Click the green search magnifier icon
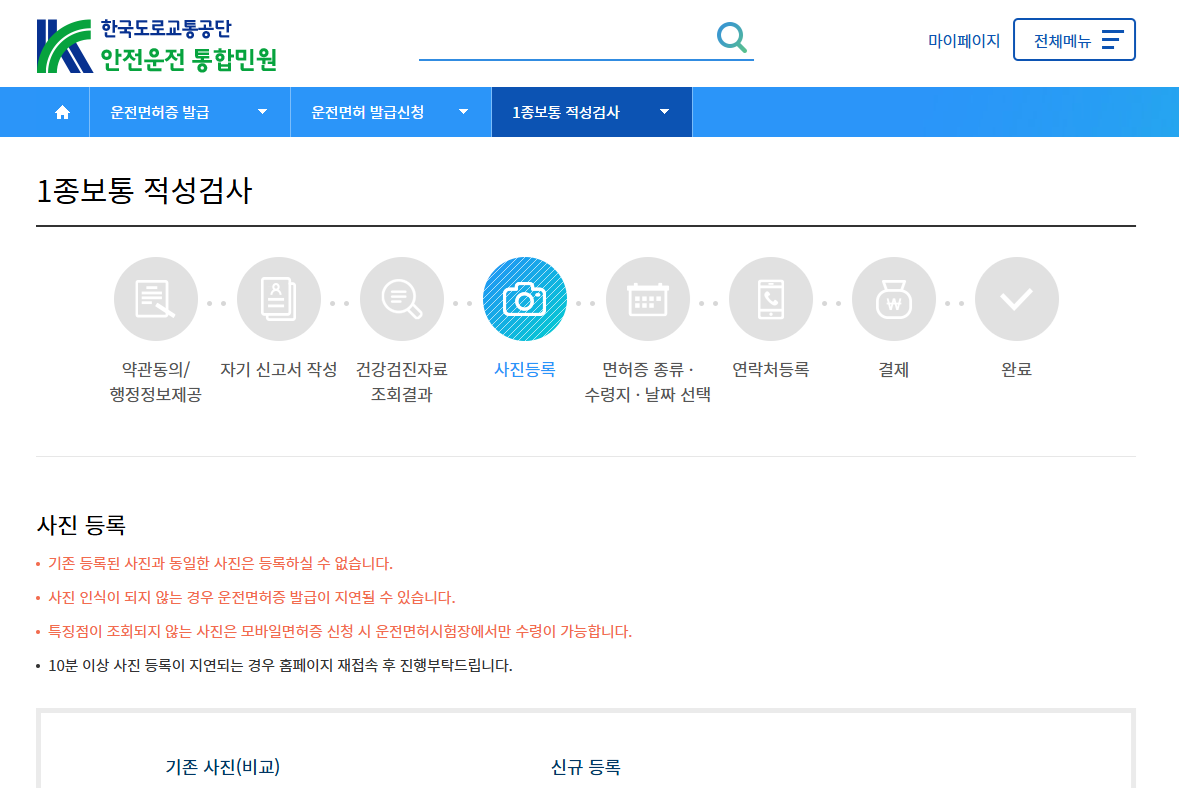 coord(731,37)
